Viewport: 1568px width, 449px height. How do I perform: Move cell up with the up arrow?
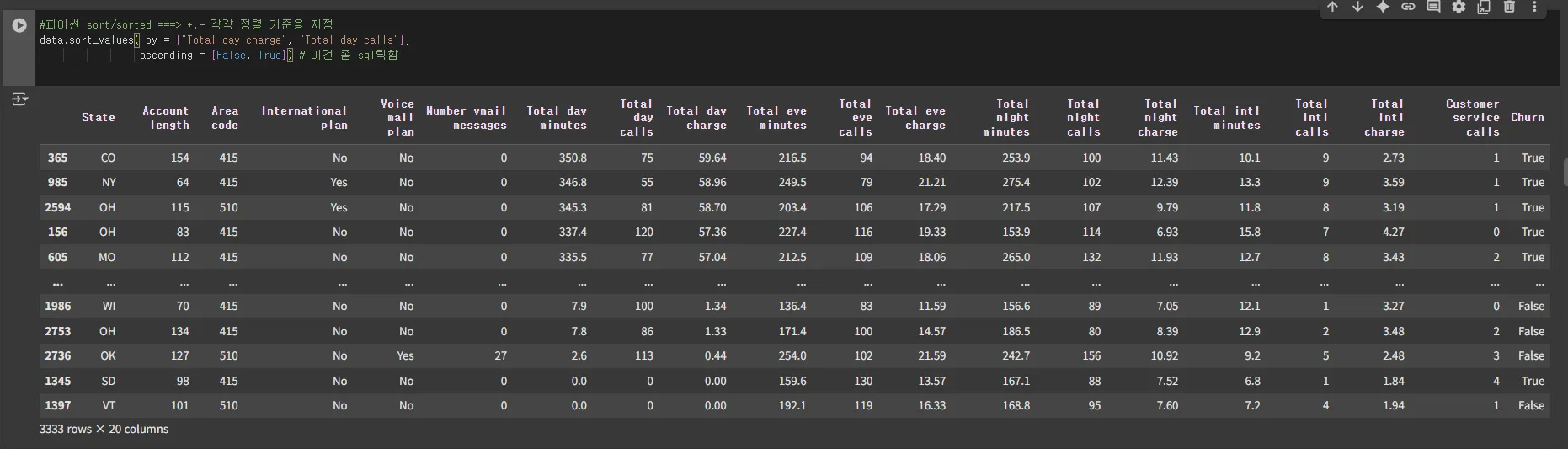coord(1332,7)
